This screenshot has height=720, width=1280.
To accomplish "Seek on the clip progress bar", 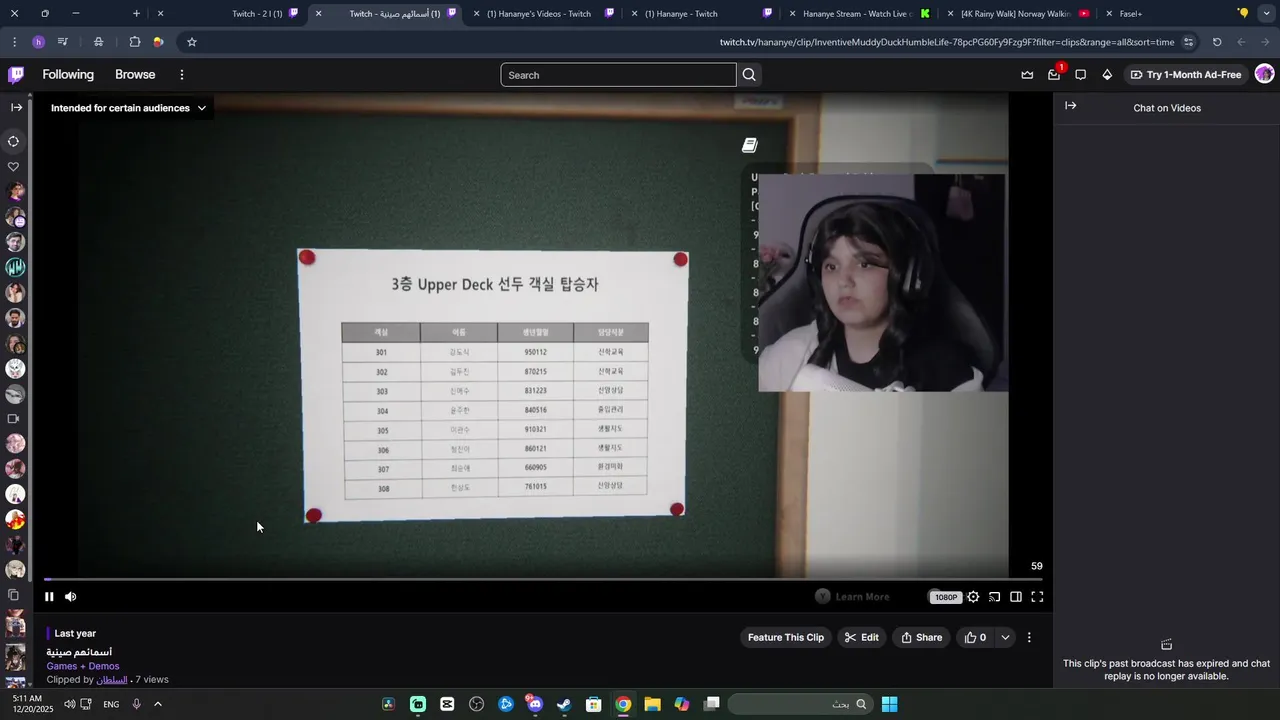I will pos(542,579).
